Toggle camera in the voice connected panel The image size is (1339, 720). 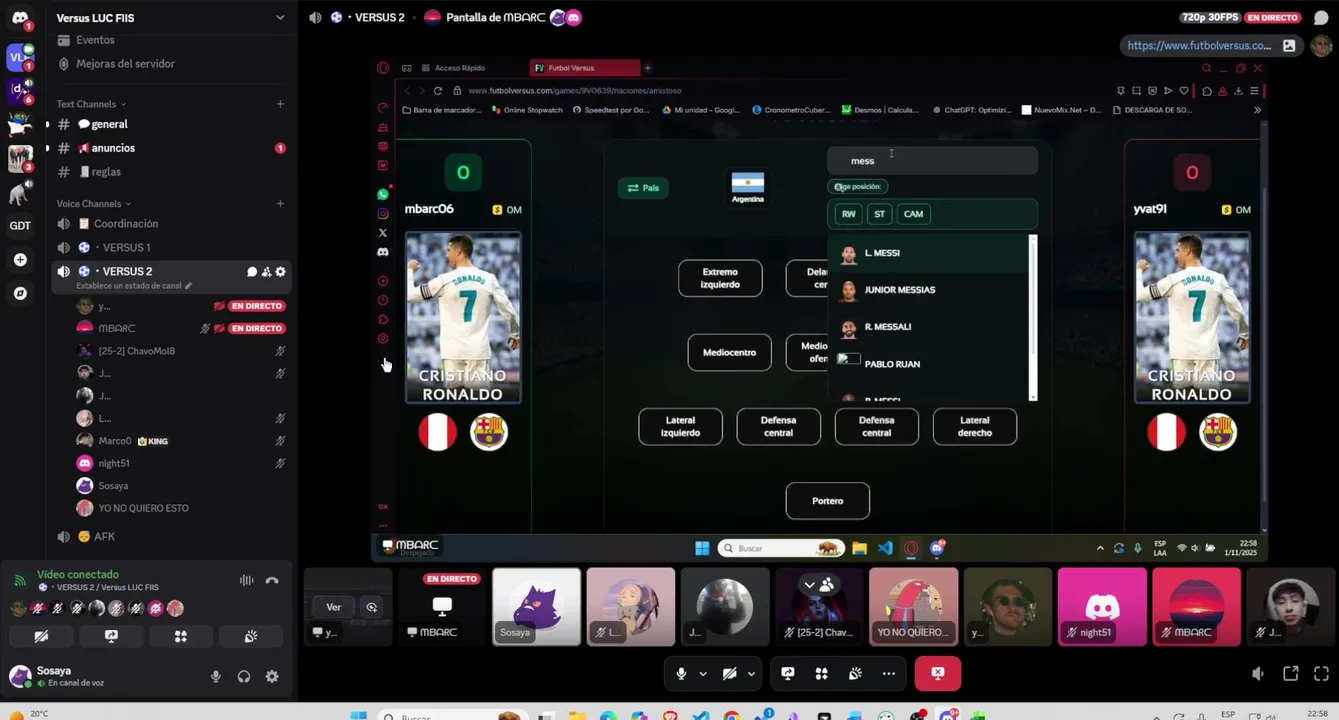coord(41,636)
